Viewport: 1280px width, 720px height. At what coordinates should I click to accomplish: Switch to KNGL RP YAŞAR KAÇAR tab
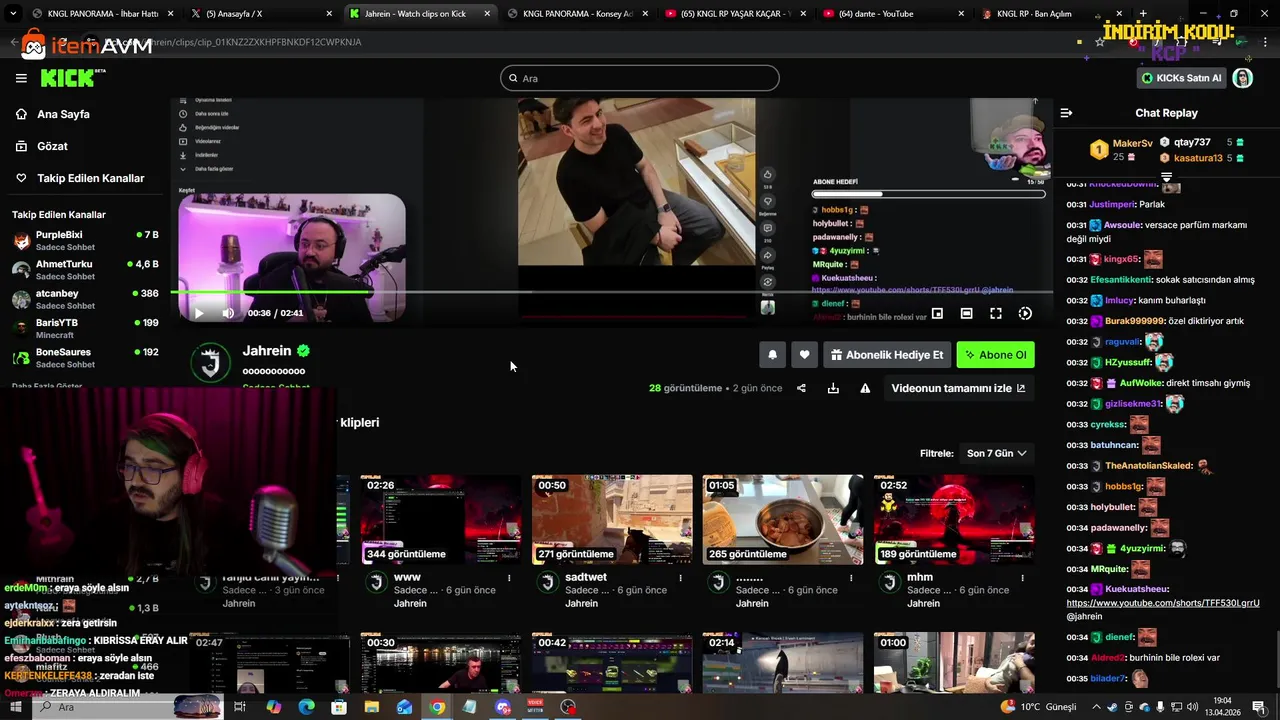click(735, 14)
